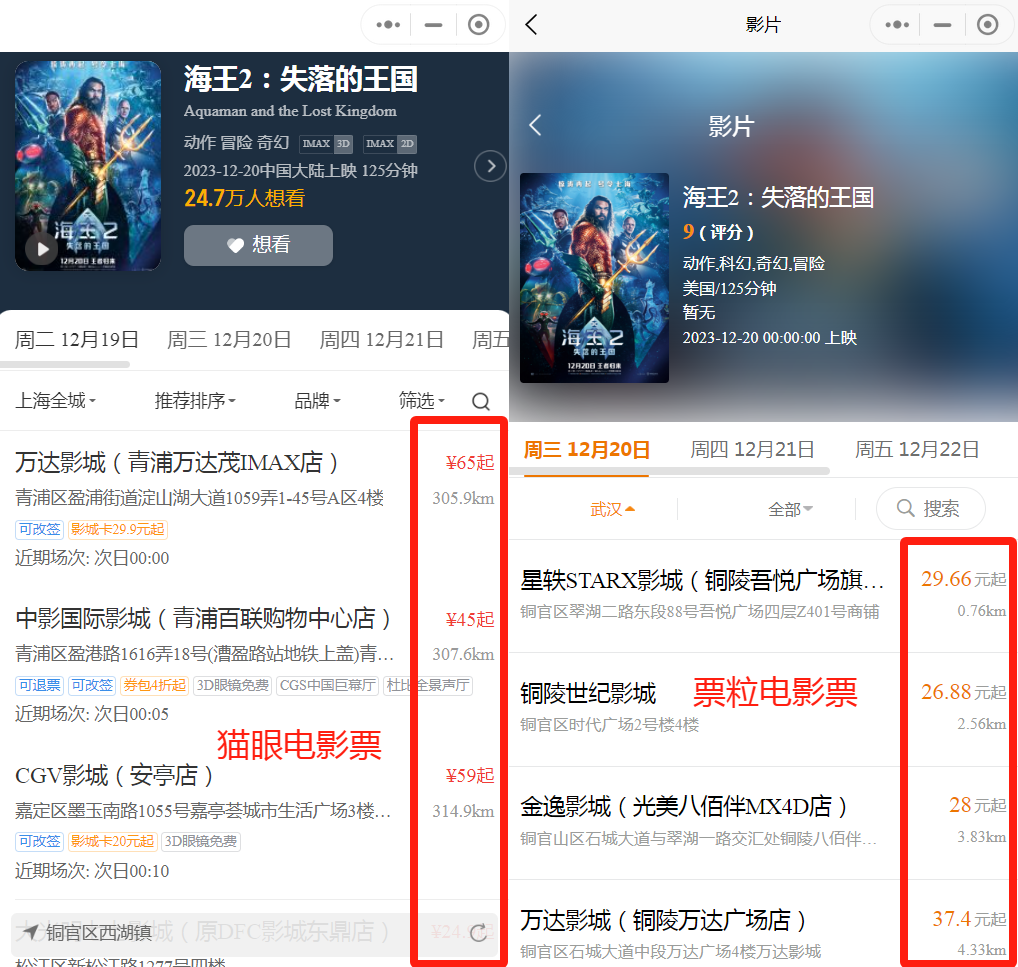Viewport: 1018px width, 967px height.
Task: Go back using top-left arrow in Piaoli header
Action: tap(531, 25)
